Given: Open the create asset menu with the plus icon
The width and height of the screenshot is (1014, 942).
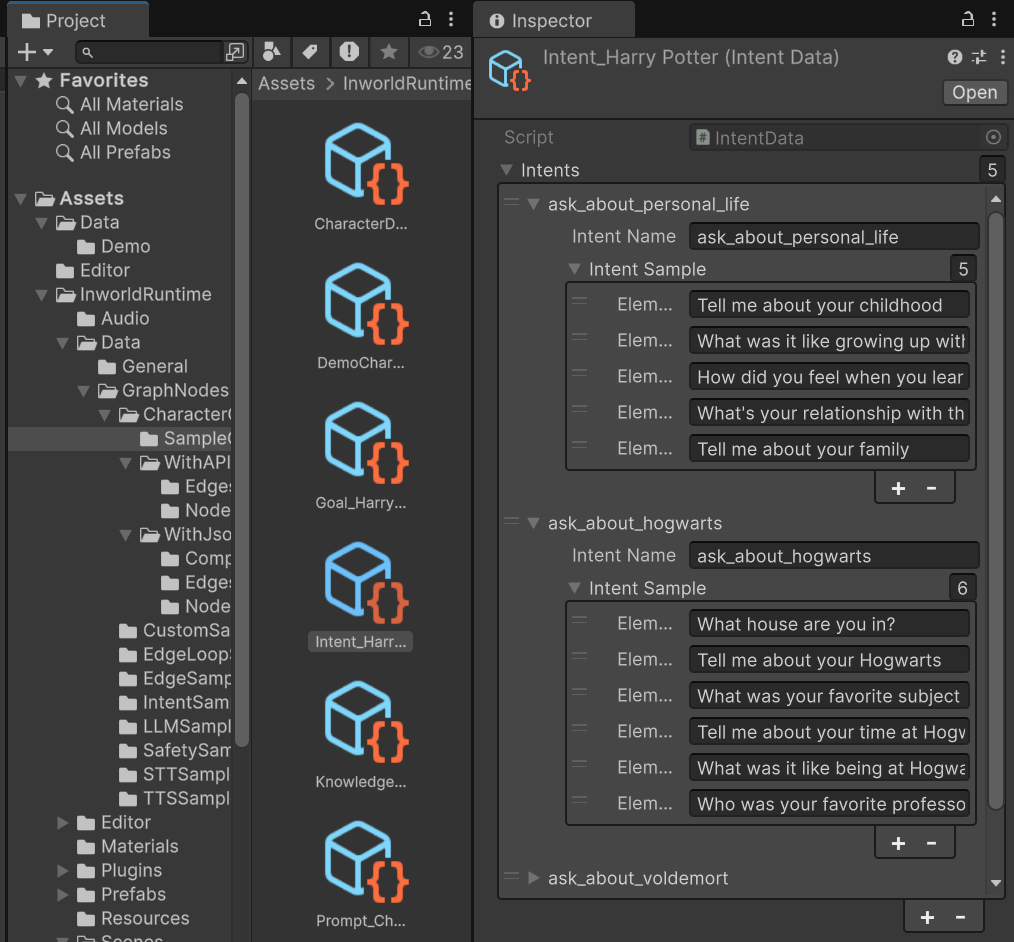Looking at the screenshot, I should 25,51.
